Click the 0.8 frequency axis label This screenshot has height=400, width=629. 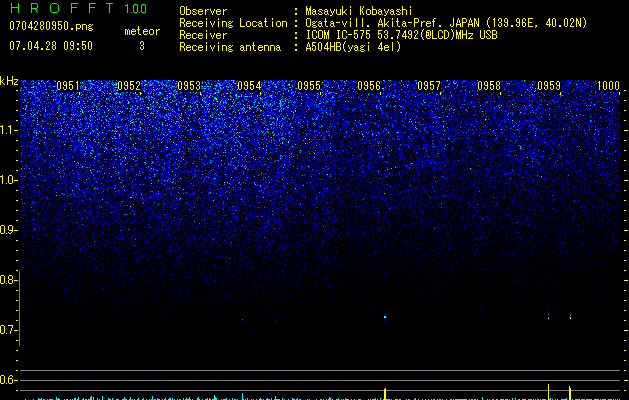click(9, 280)
